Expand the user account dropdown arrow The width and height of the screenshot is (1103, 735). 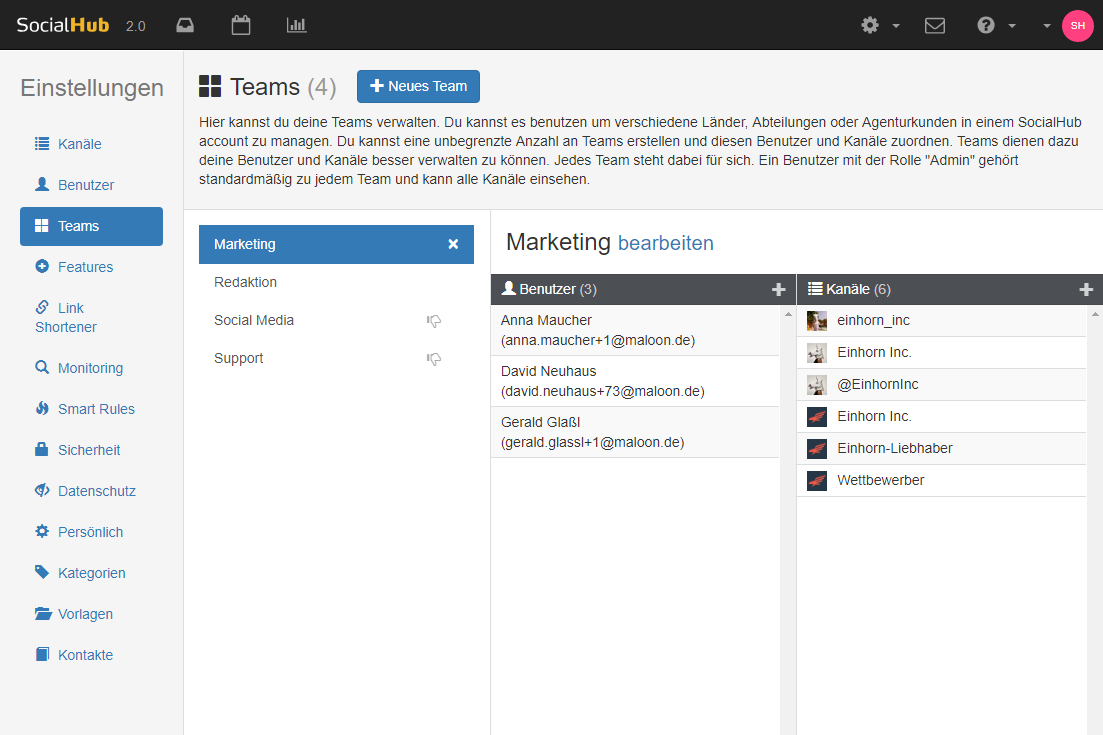1047,26
